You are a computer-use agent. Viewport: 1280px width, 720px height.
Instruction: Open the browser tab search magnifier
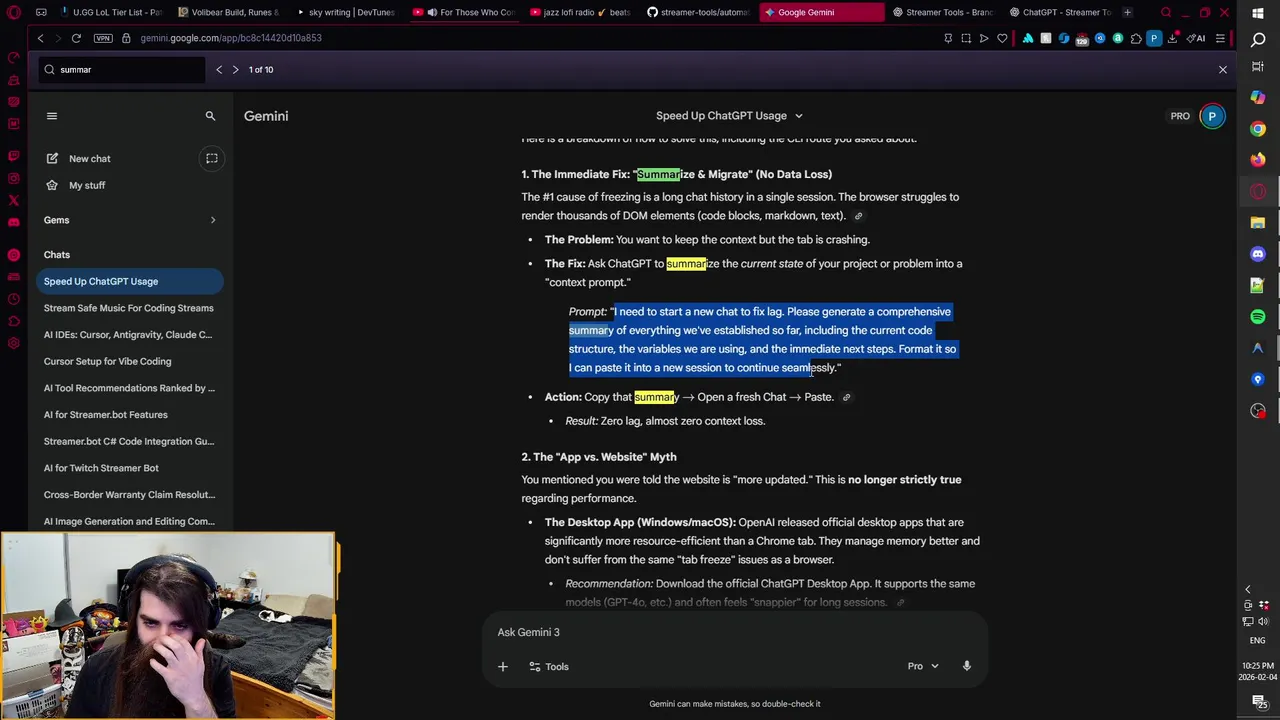pos(1166,12)
